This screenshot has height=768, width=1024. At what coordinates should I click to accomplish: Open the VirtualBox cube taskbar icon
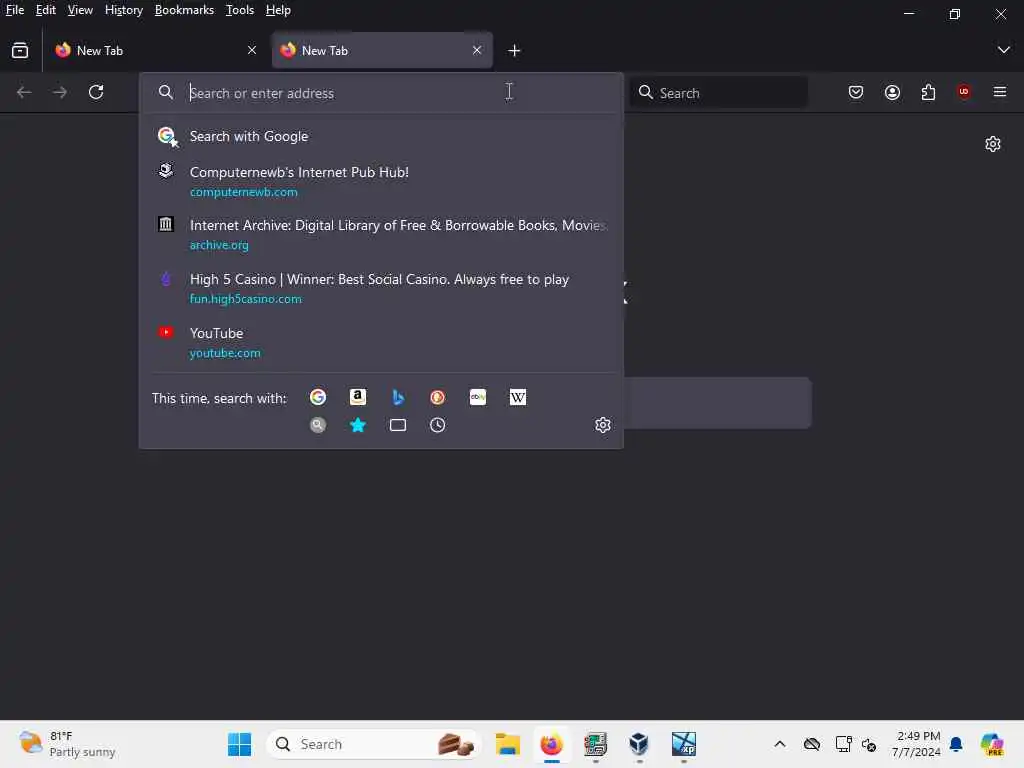[x=639, y=744]
